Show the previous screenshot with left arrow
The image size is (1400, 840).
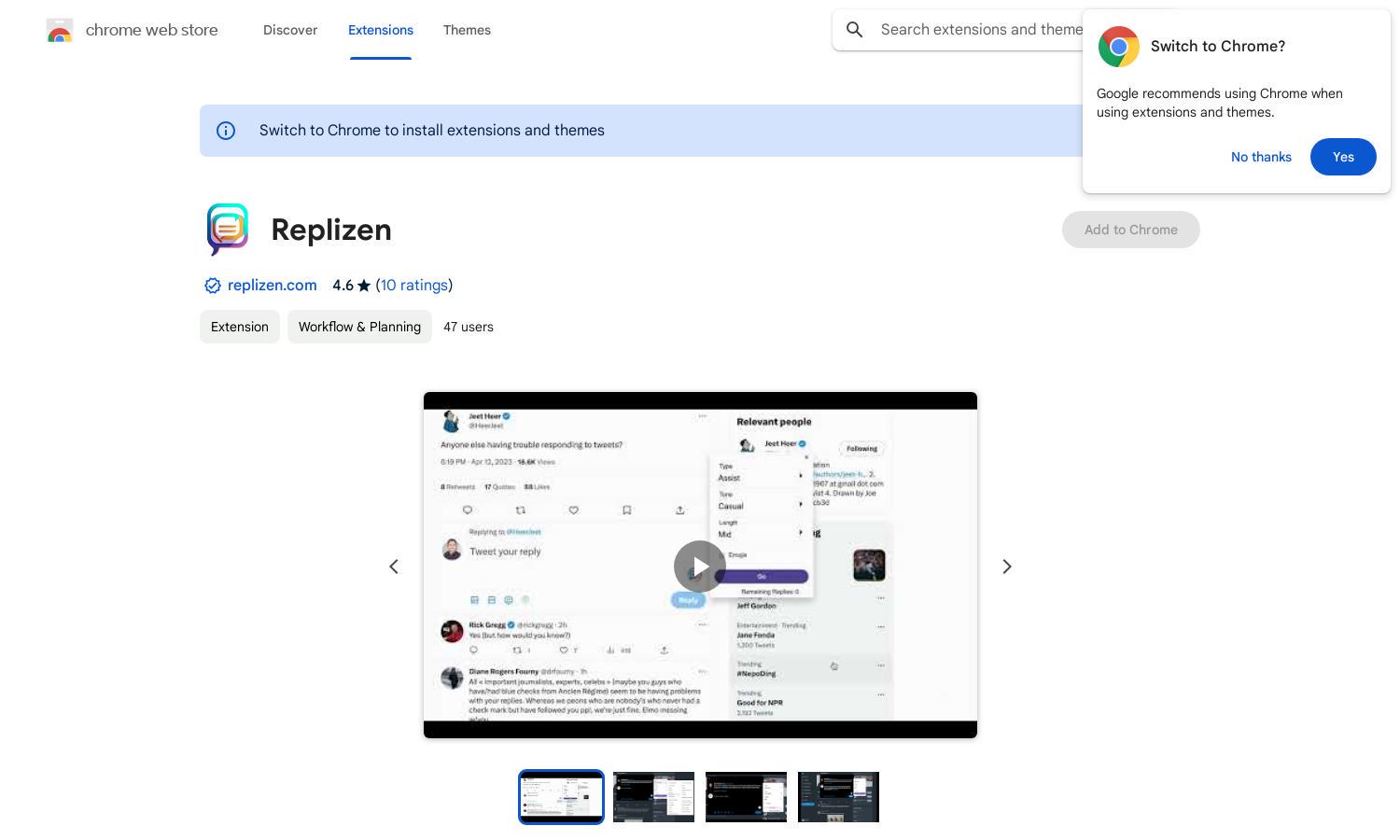[394, 567]
